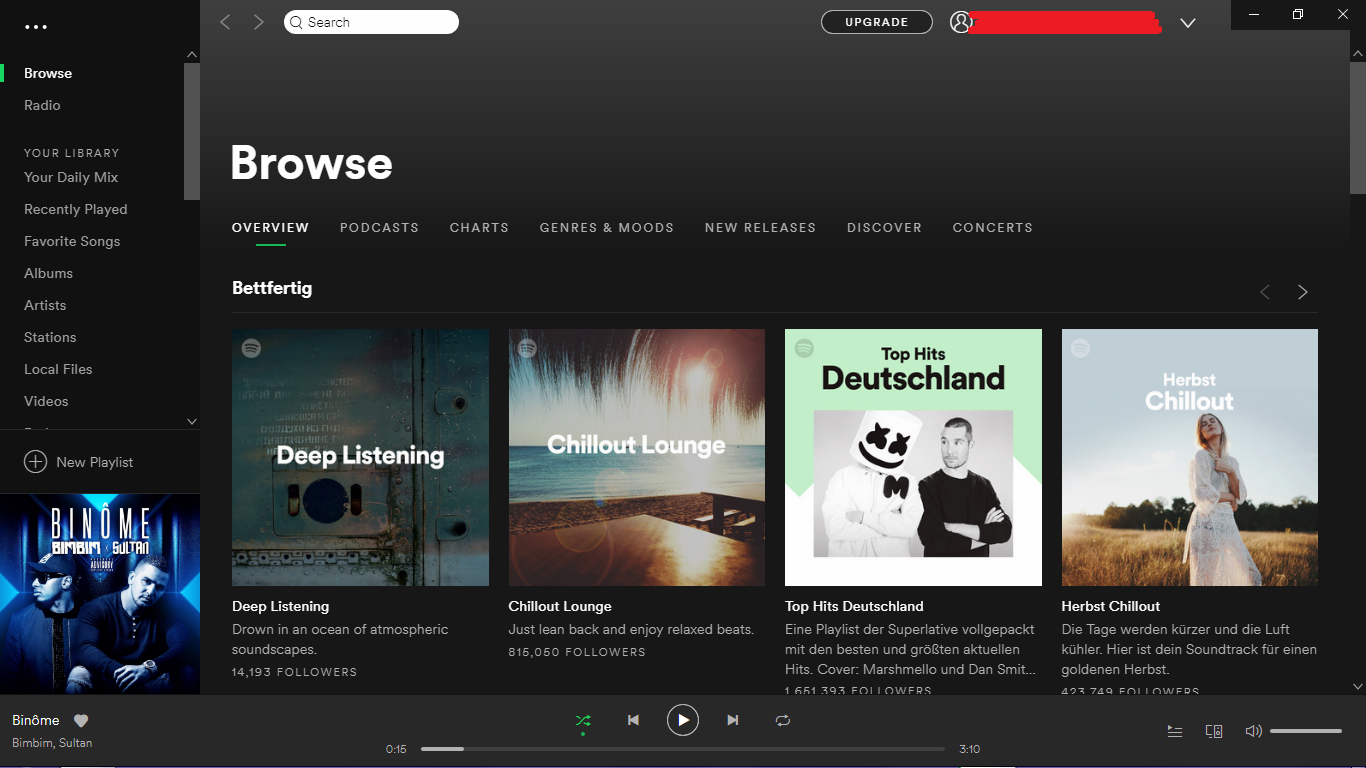Click the Upgrade button
The image size is (1366, 768).
click(876, 22)
